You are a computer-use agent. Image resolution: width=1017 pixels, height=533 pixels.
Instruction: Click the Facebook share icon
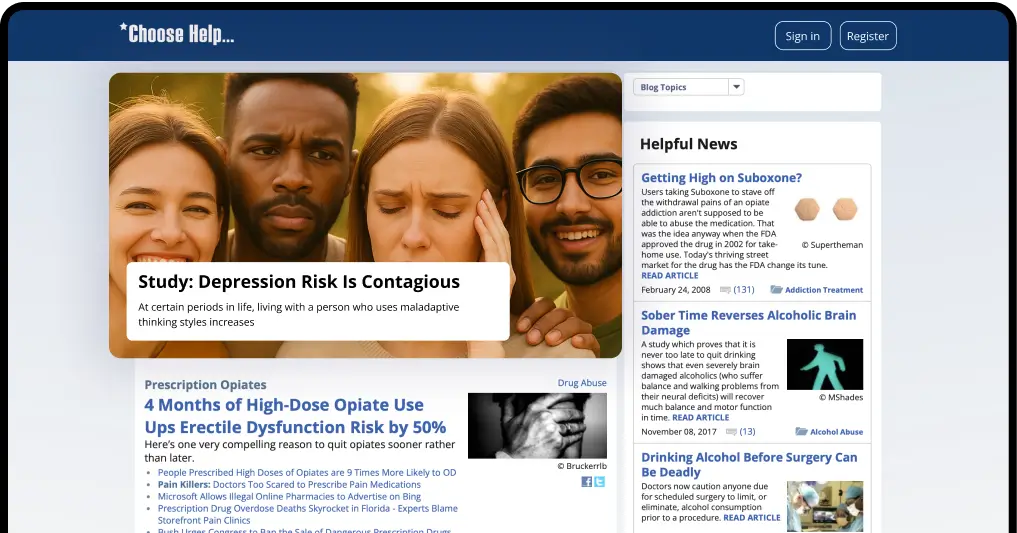click(x=587, y=482)
